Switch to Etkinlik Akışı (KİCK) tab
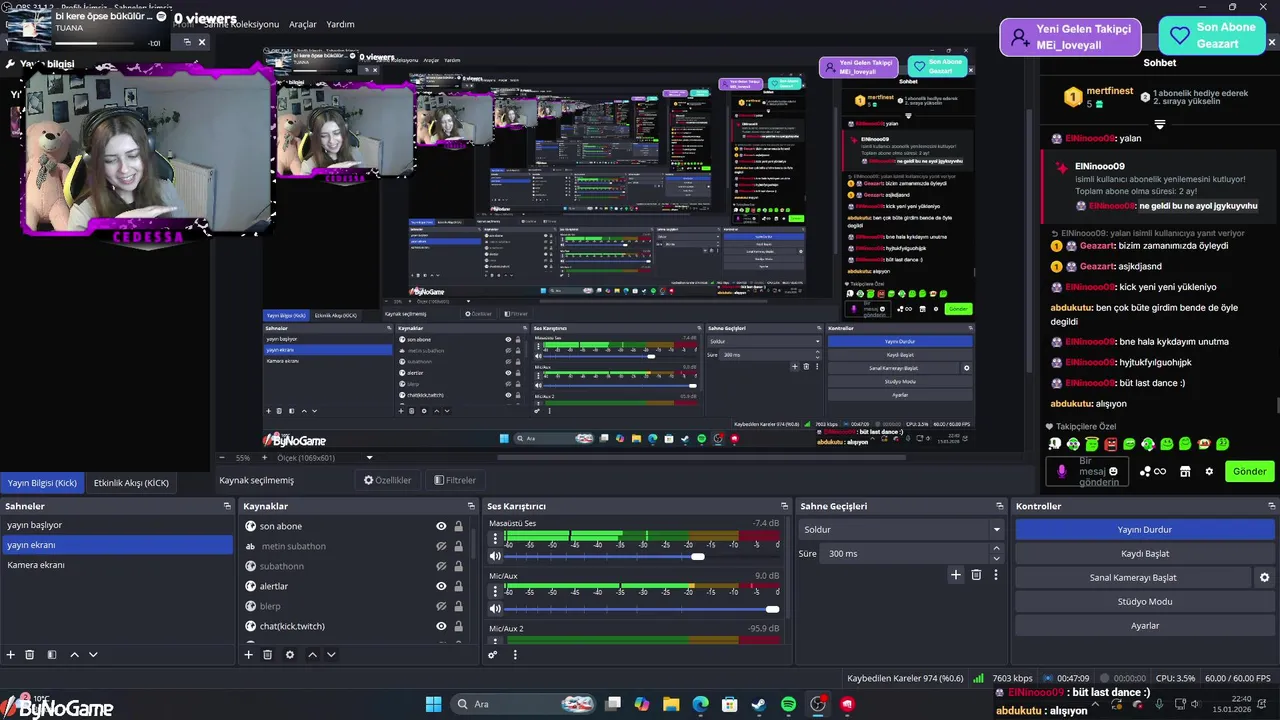This screenshot has height=720, width=1280. [x=131, y=482]
